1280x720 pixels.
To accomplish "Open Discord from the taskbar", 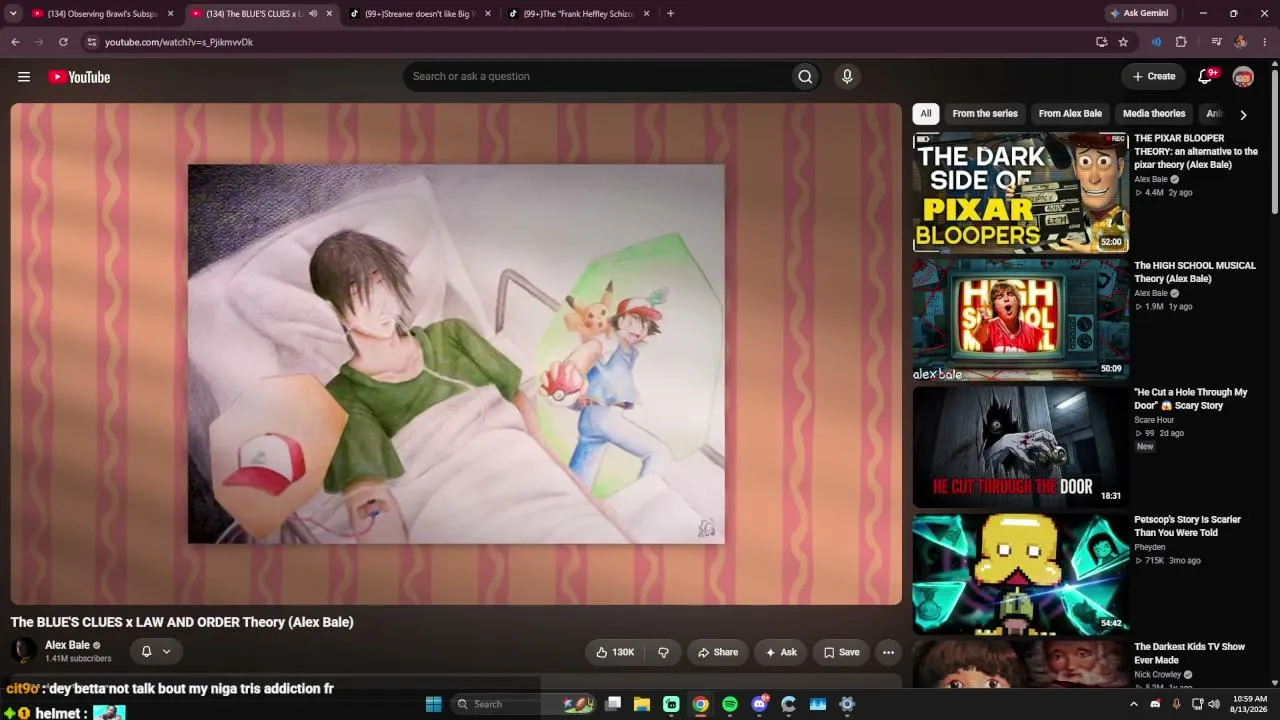I will click(x=760, y=704).
